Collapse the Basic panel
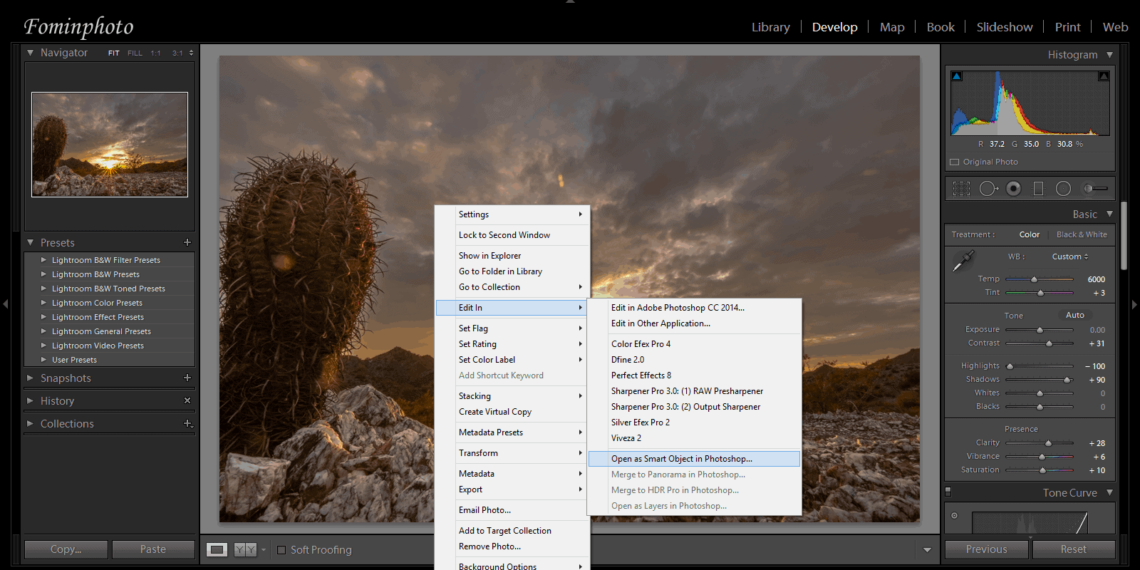This screenshot has width=1140, height=570. click(1109, 214)
